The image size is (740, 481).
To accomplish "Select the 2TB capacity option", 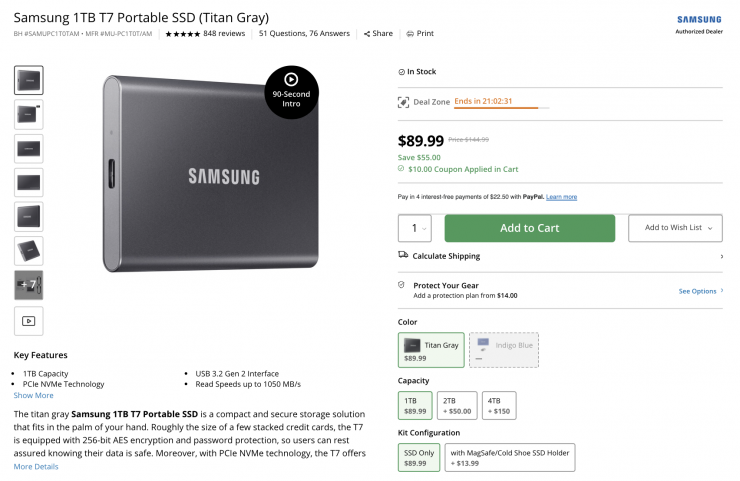I will tap(457, 405).
